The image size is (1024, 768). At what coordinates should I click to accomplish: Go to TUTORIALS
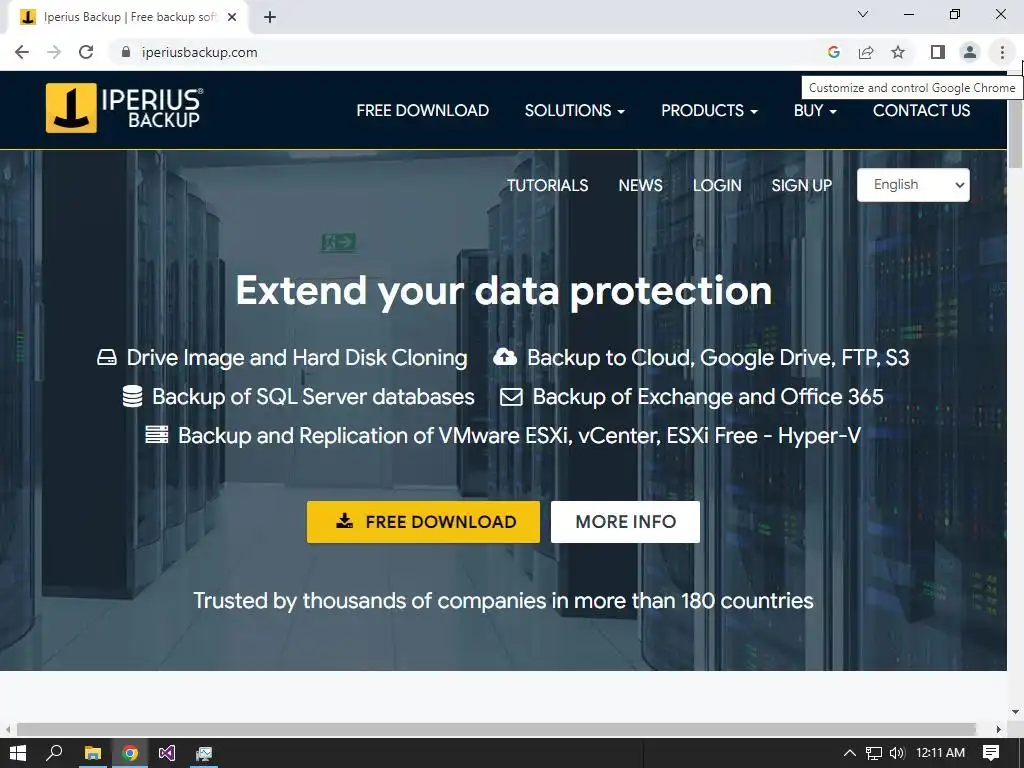(x=547, y=185)
